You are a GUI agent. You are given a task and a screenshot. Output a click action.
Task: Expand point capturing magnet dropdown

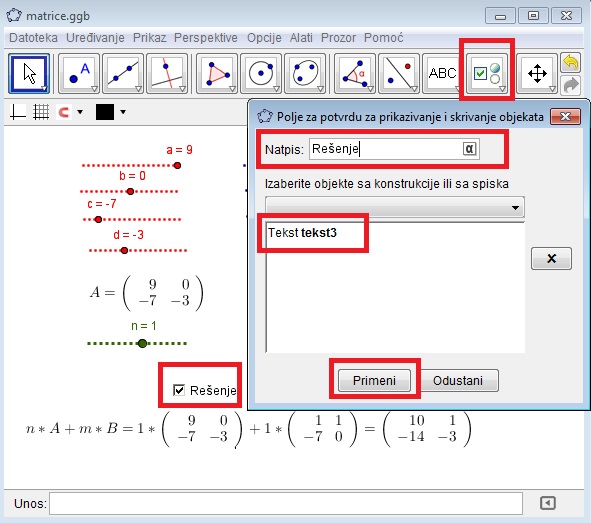80,112
